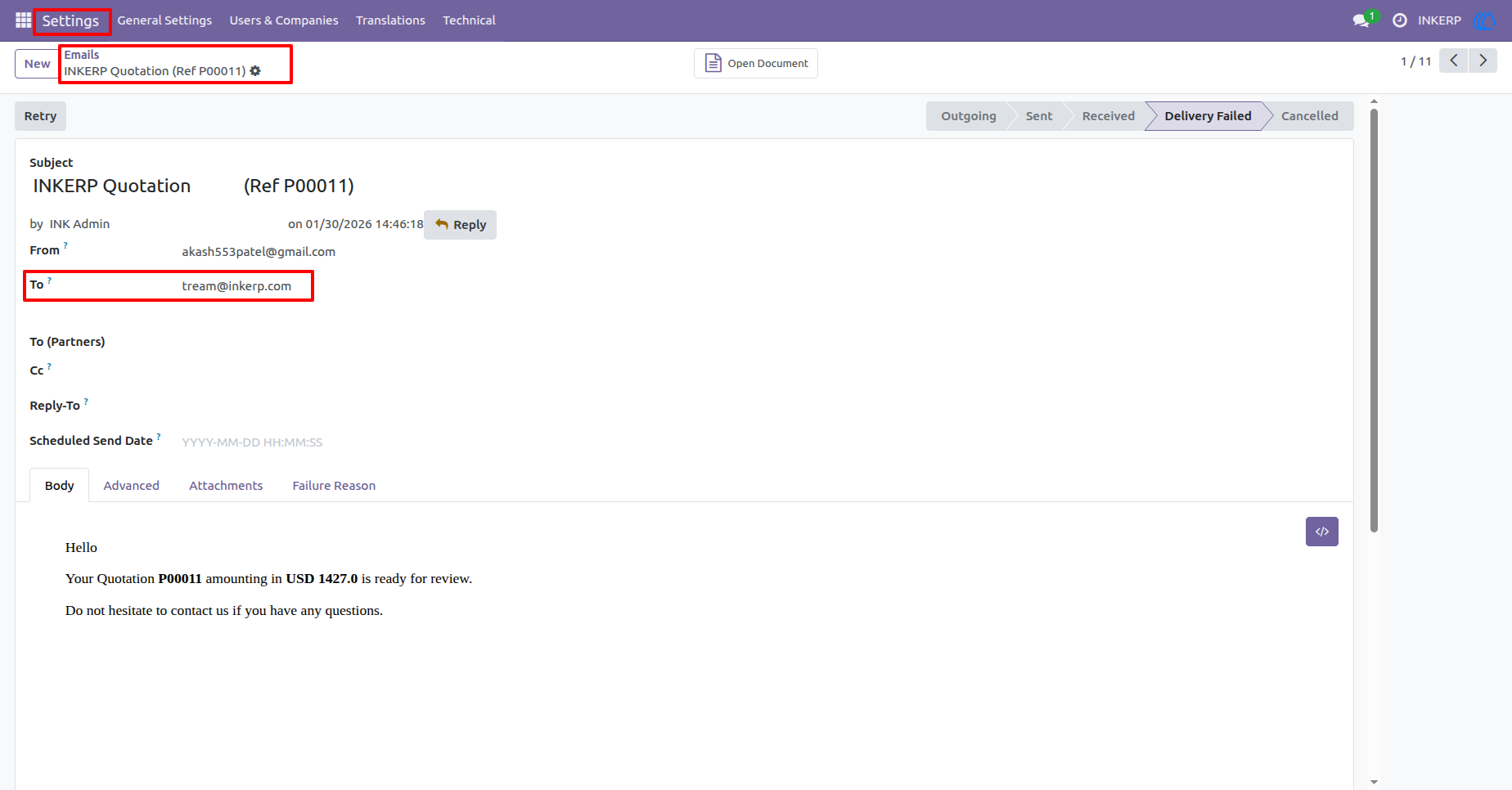Image resolution: width=1512 pixels, height=790 pixels.
Task: Open Technical menu
Action: (x=469, y=20)
